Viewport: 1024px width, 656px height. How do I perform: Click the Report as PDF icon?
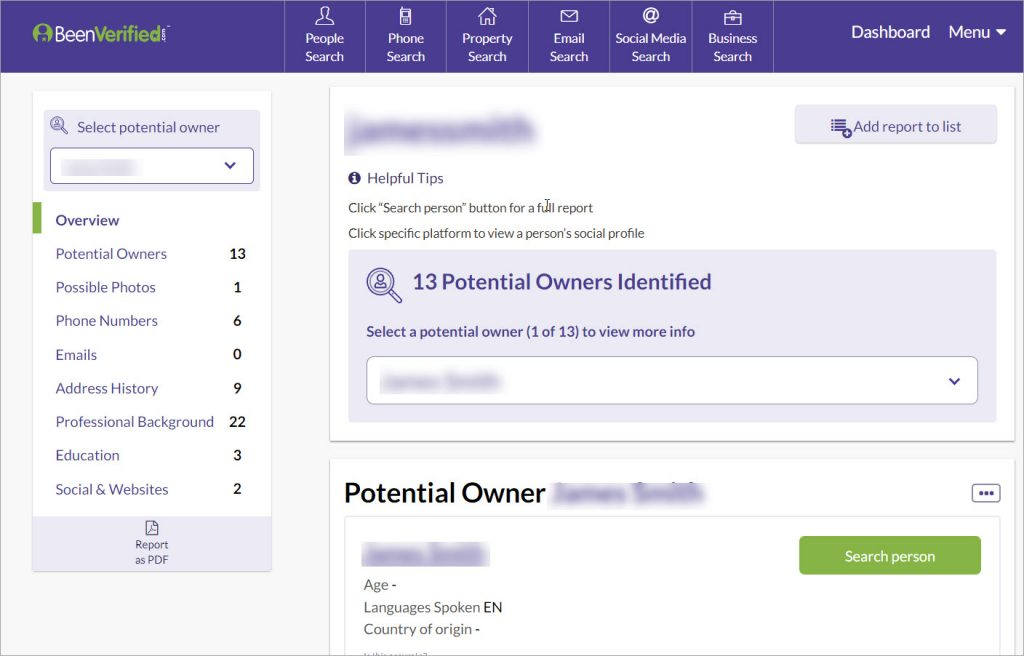[x=152, y=527]
